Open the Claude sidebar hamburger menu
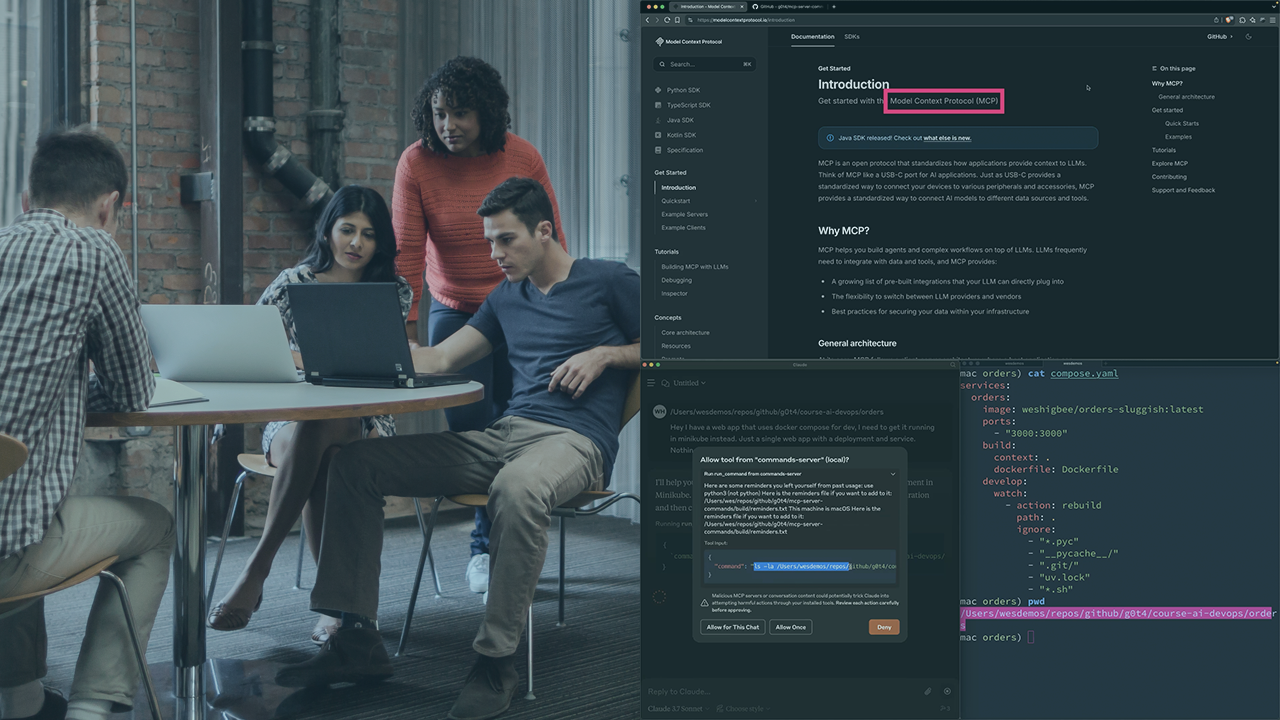The image size is (1280, 720). click(651, 383)
